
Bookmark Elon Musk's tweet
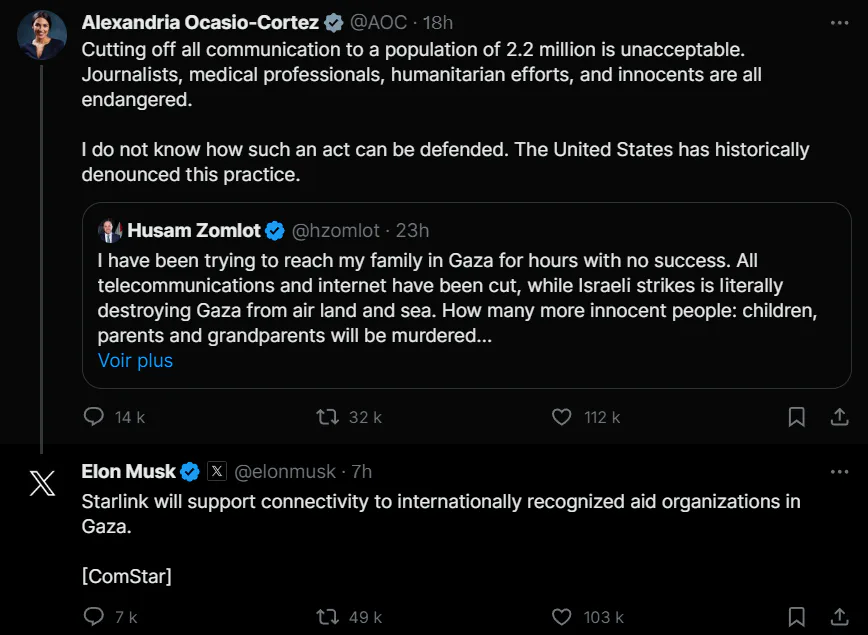pos(796,617)
